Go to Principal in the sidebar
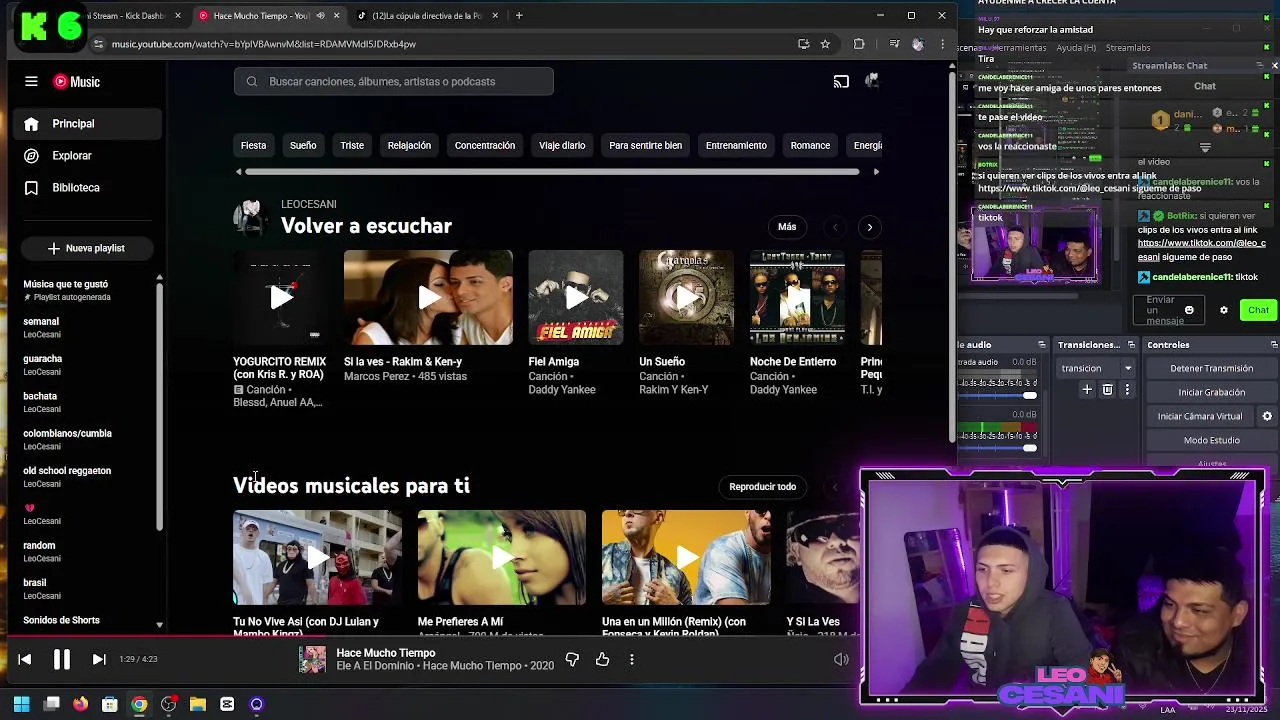Viewport: 1280px width, 720px height. [x=88, y=124]
